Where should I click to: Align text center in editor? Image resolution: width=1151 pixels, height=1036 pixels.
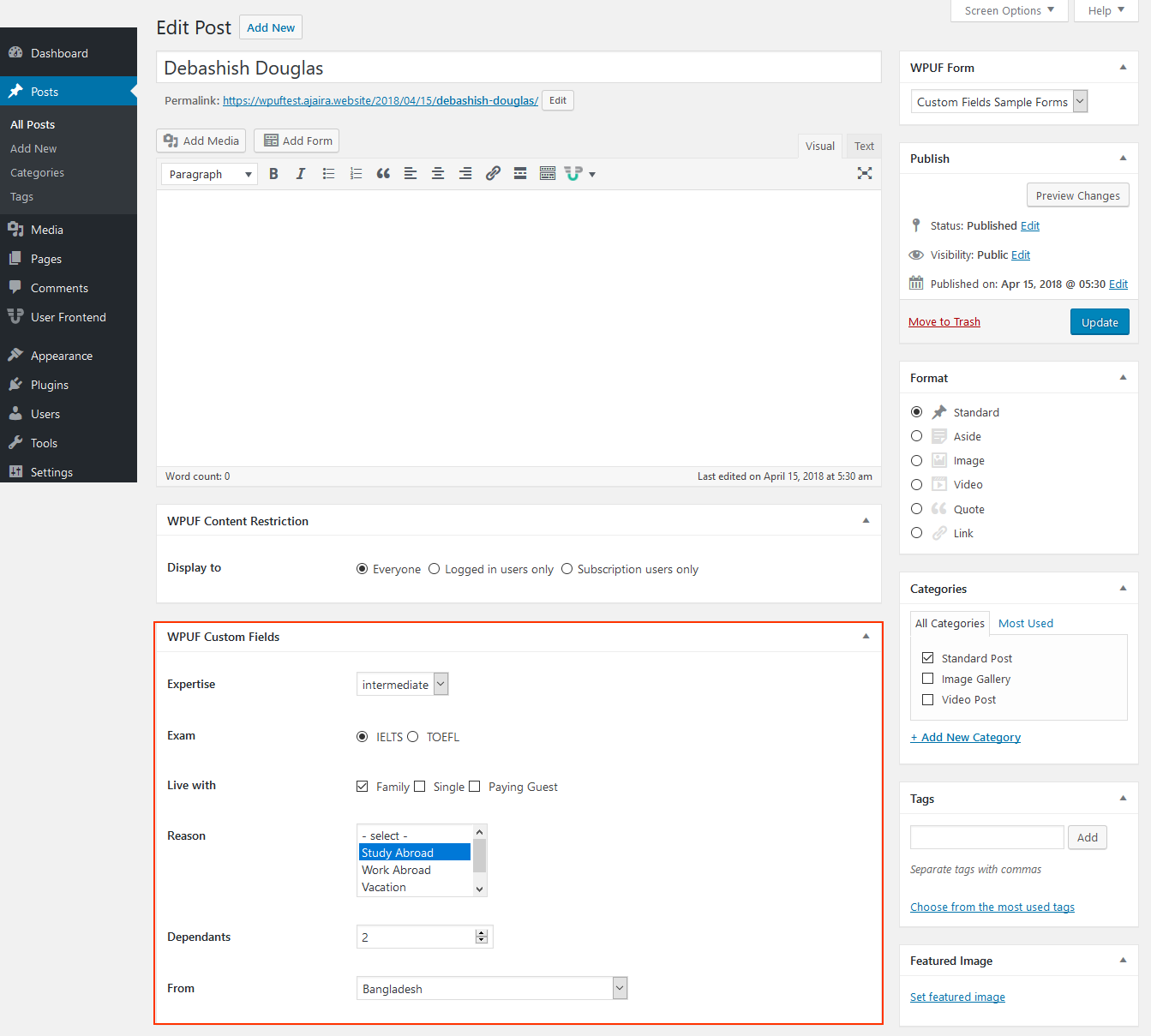click(438, 174)
